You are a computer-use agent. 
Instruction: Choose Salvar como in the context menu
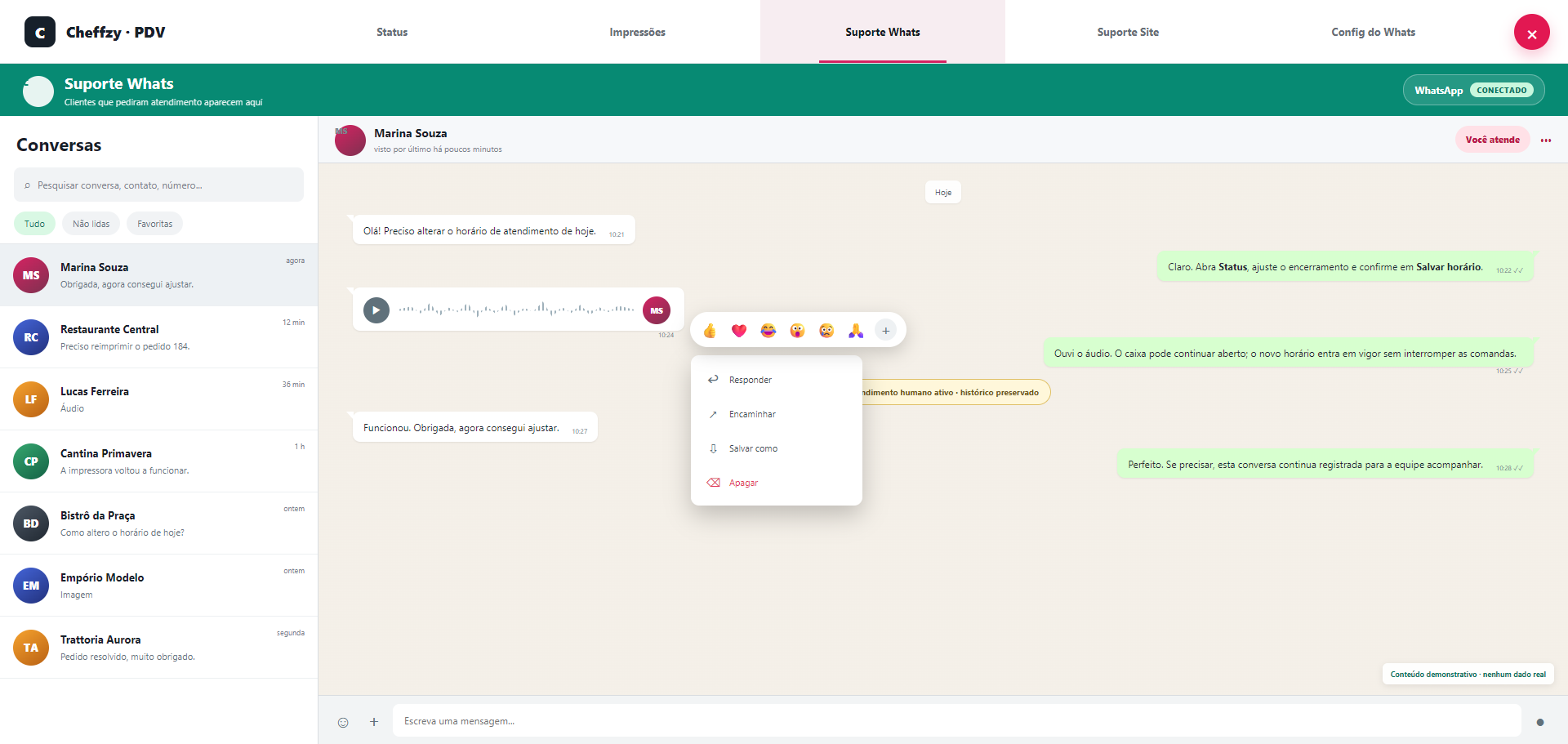click(777, 448)
